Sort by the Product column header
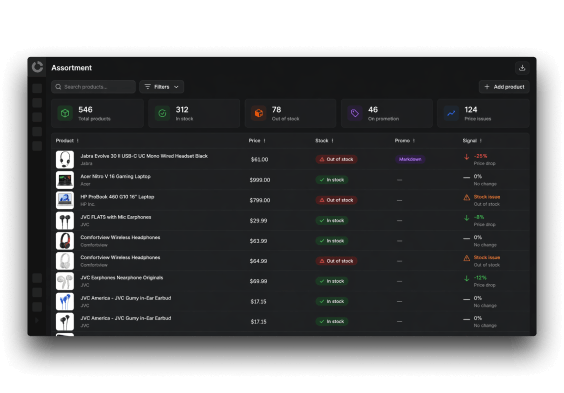The width and height of the screenshot is (564, 393). [x=67, y=141]
